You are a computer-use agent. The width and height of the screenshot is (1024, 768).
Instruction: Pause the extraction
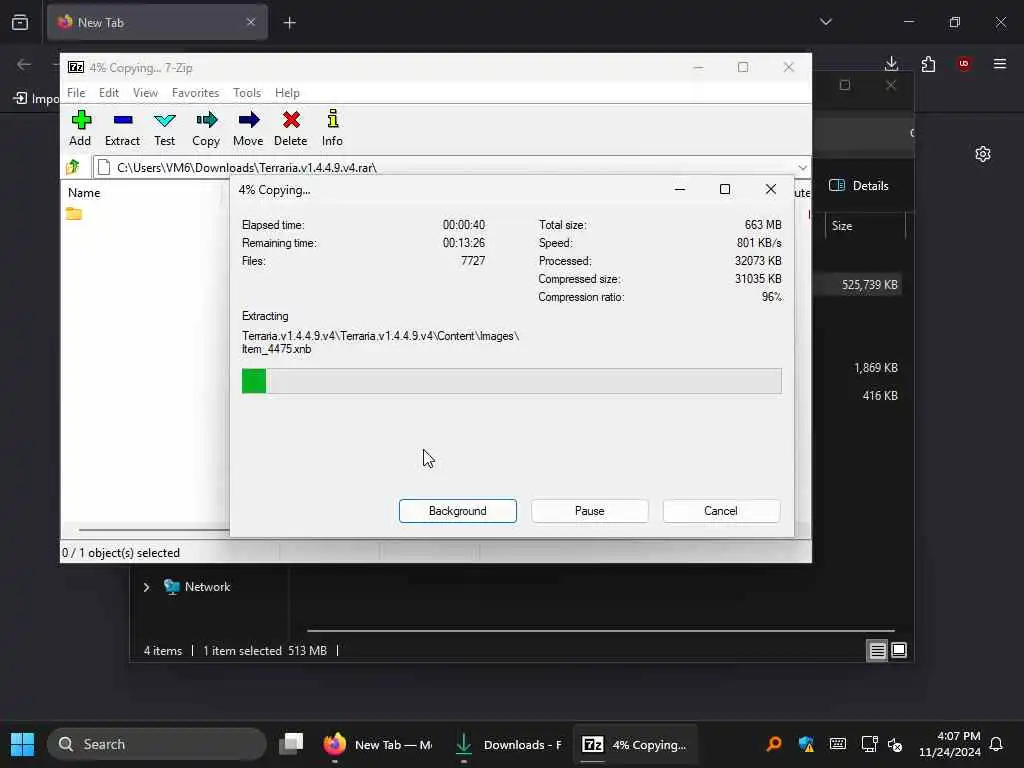tap(590, 511)
